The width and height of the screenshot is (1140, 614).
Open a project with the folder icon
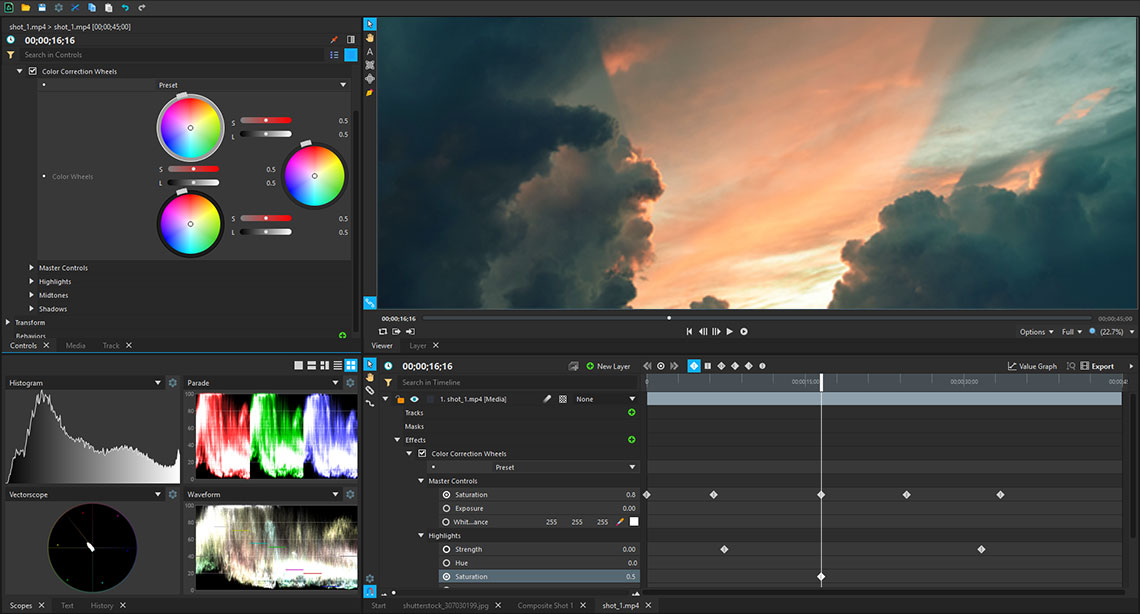tap(25, 7)
